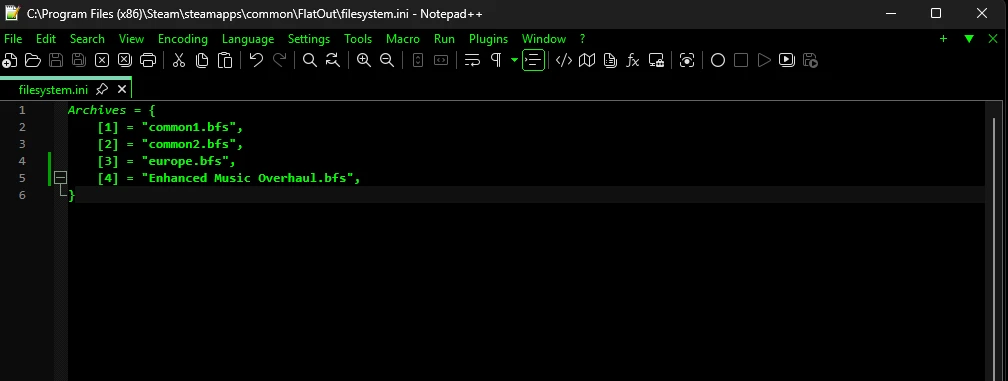Start macro recording with the circle icon

pos(718,60)
